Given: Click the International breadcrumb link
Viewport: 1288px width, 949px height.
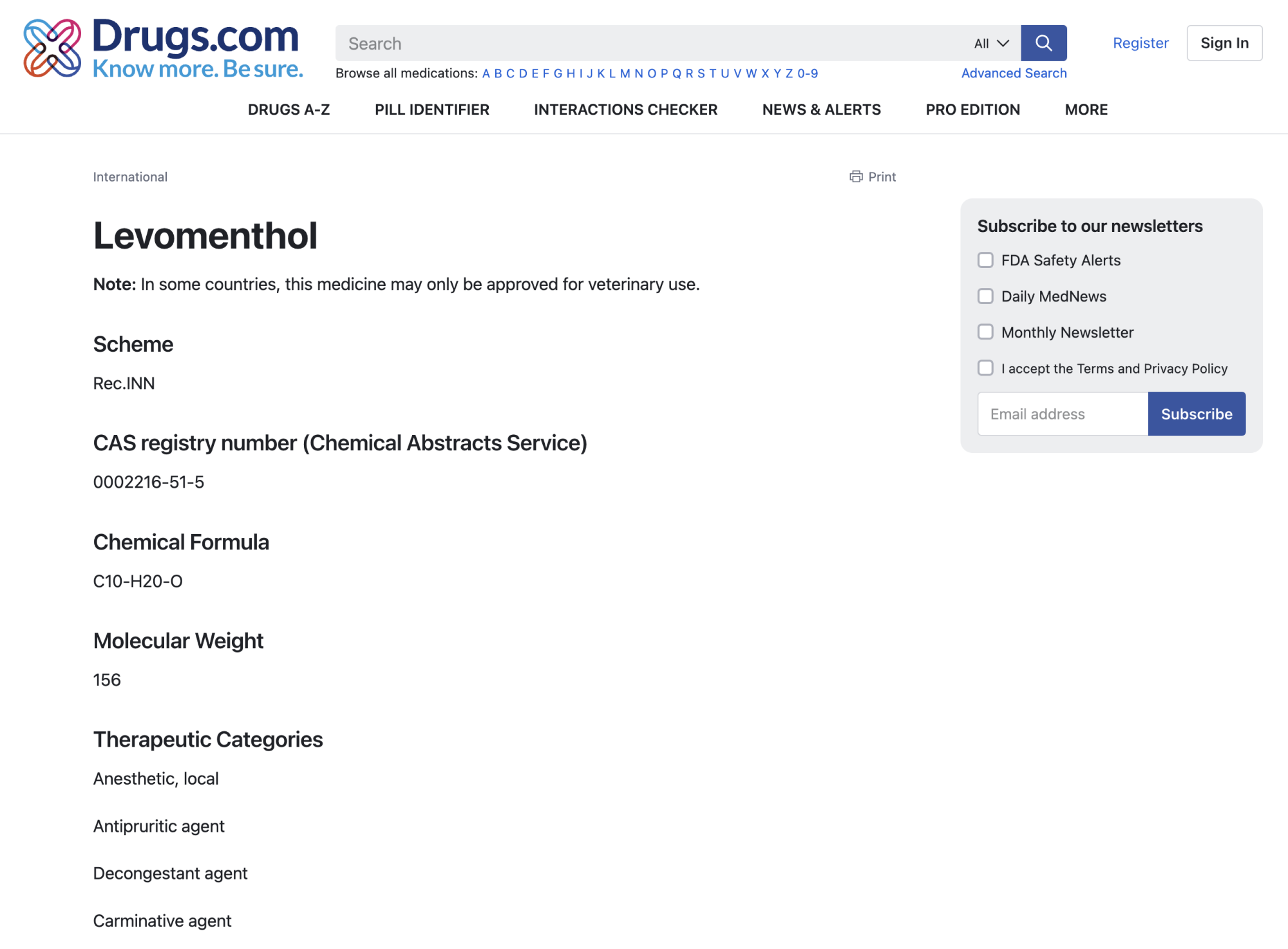Looking at the screenshot, I should point(129,176).
